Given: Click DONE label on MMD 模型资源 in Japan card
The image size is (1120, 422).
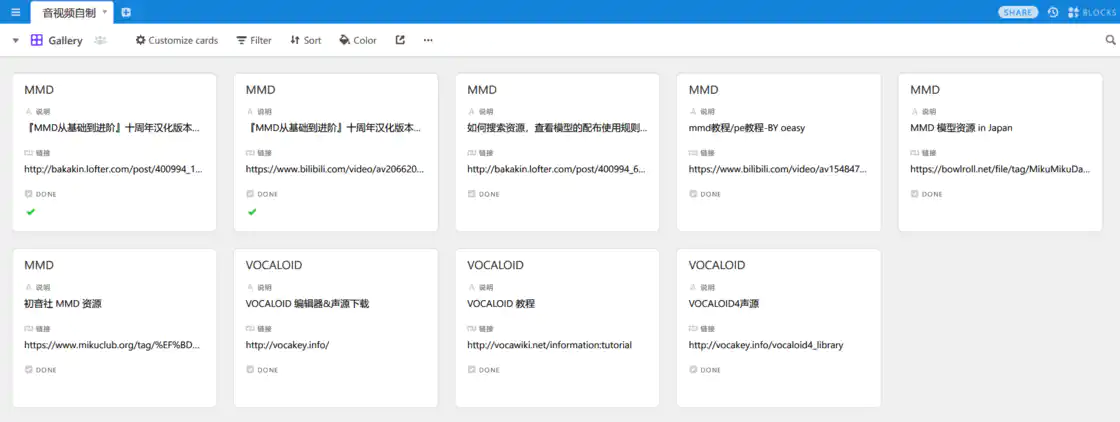Looking at the screenshot, I should [931, 195].
